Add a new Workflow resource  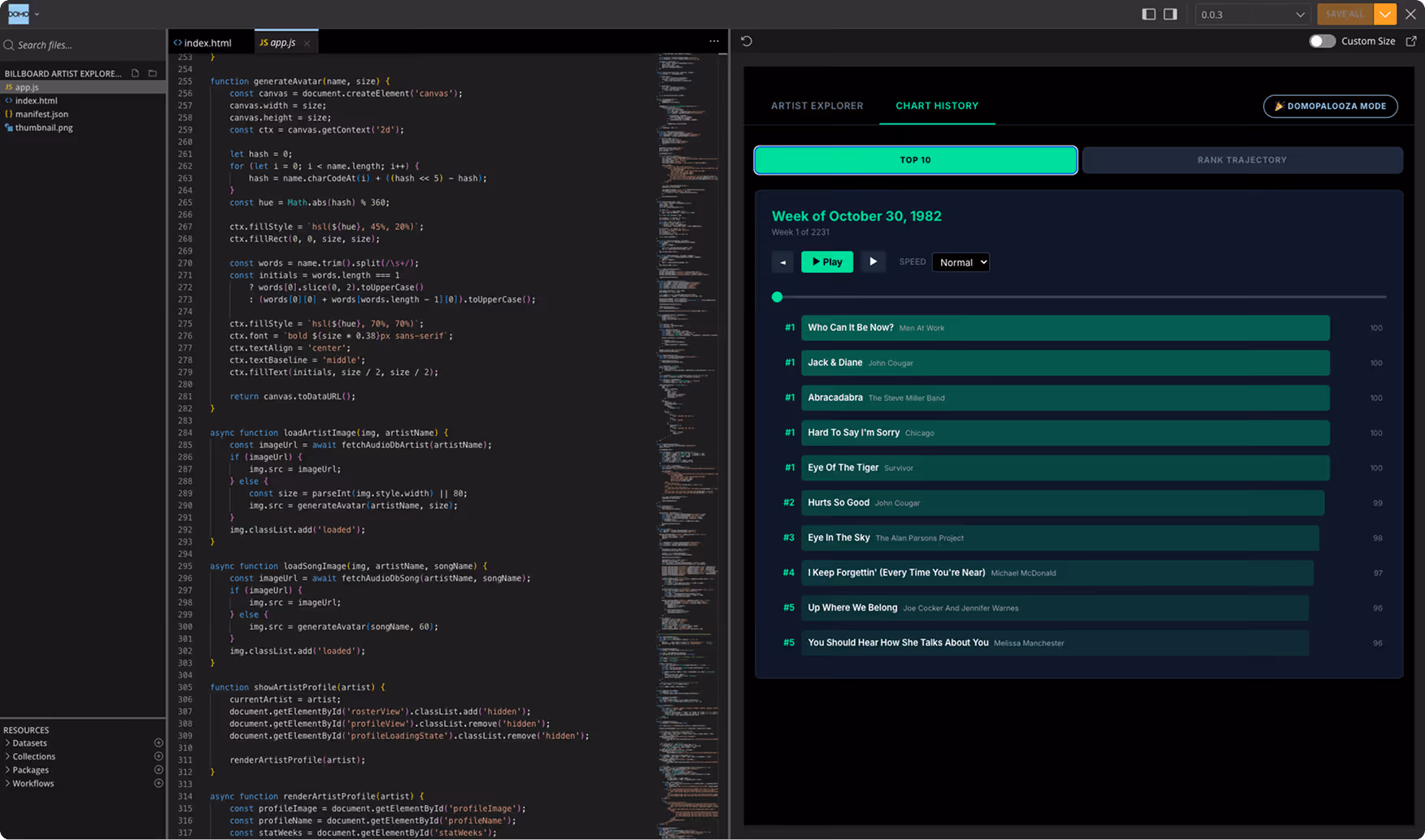tap(159, 783)
